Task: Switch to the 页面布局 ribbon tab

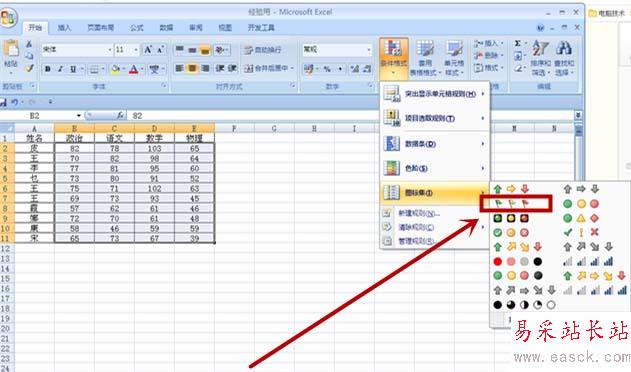Action: coord(101,27)
